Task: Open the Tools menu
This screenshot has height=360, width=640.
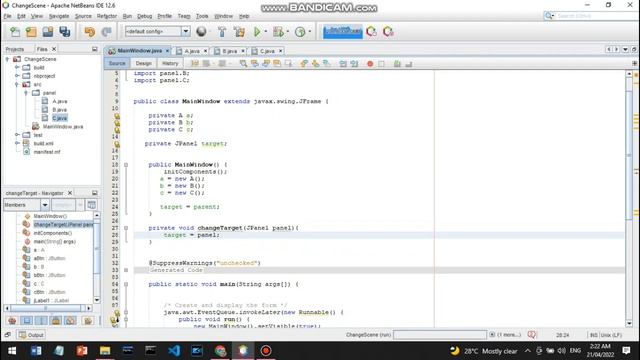Action: [x=202, y=16]
